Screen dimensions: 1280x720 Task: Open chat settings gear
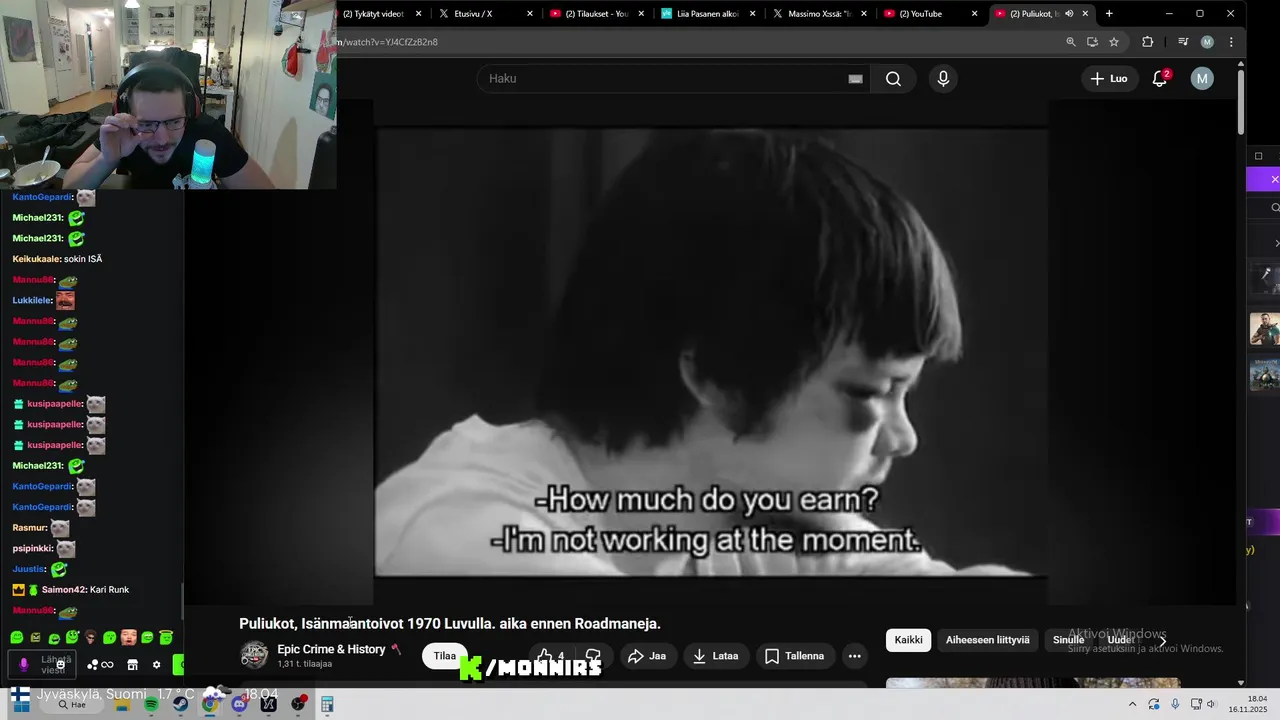(x=156, y=665)
